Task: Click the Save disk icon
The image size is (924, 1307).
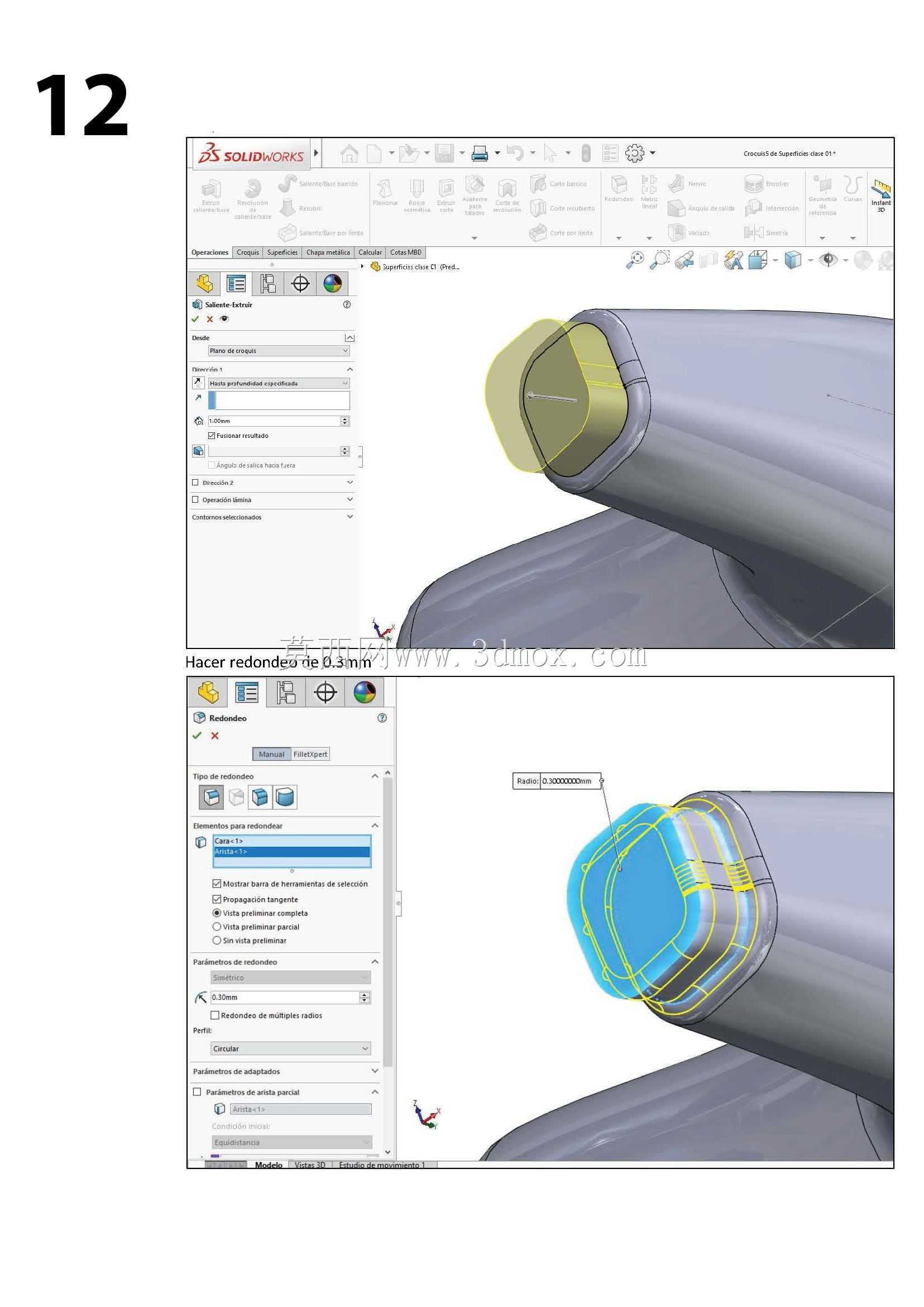Action: [444, 153]
